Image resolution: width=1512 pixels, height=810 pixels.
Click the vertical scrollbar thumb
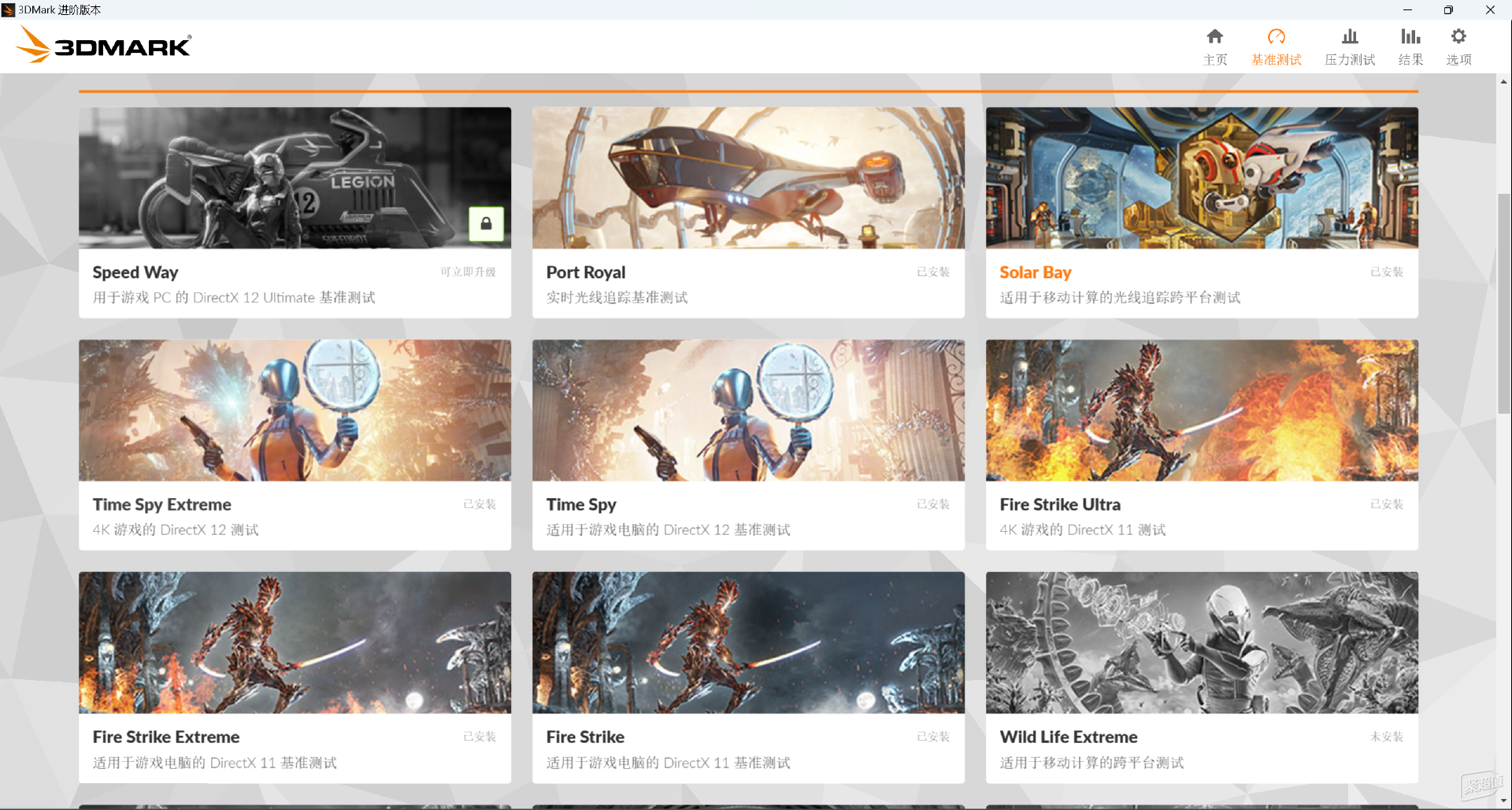[1503, 303]
